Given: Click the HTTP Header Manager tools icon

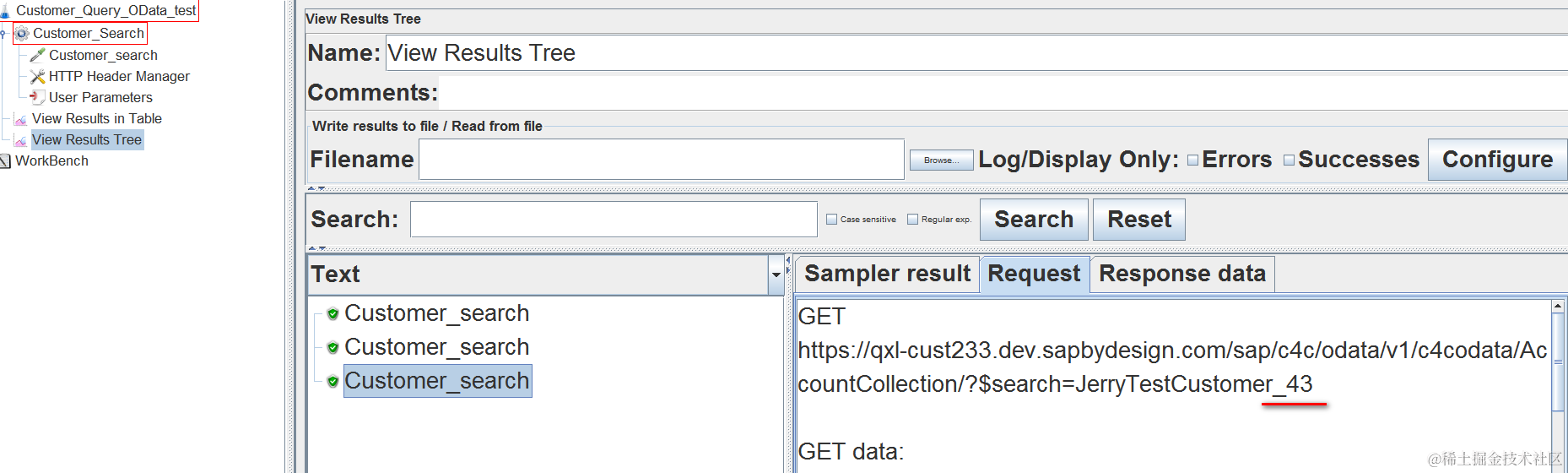Looking at the screenshot, I should [x=37, y=76].
